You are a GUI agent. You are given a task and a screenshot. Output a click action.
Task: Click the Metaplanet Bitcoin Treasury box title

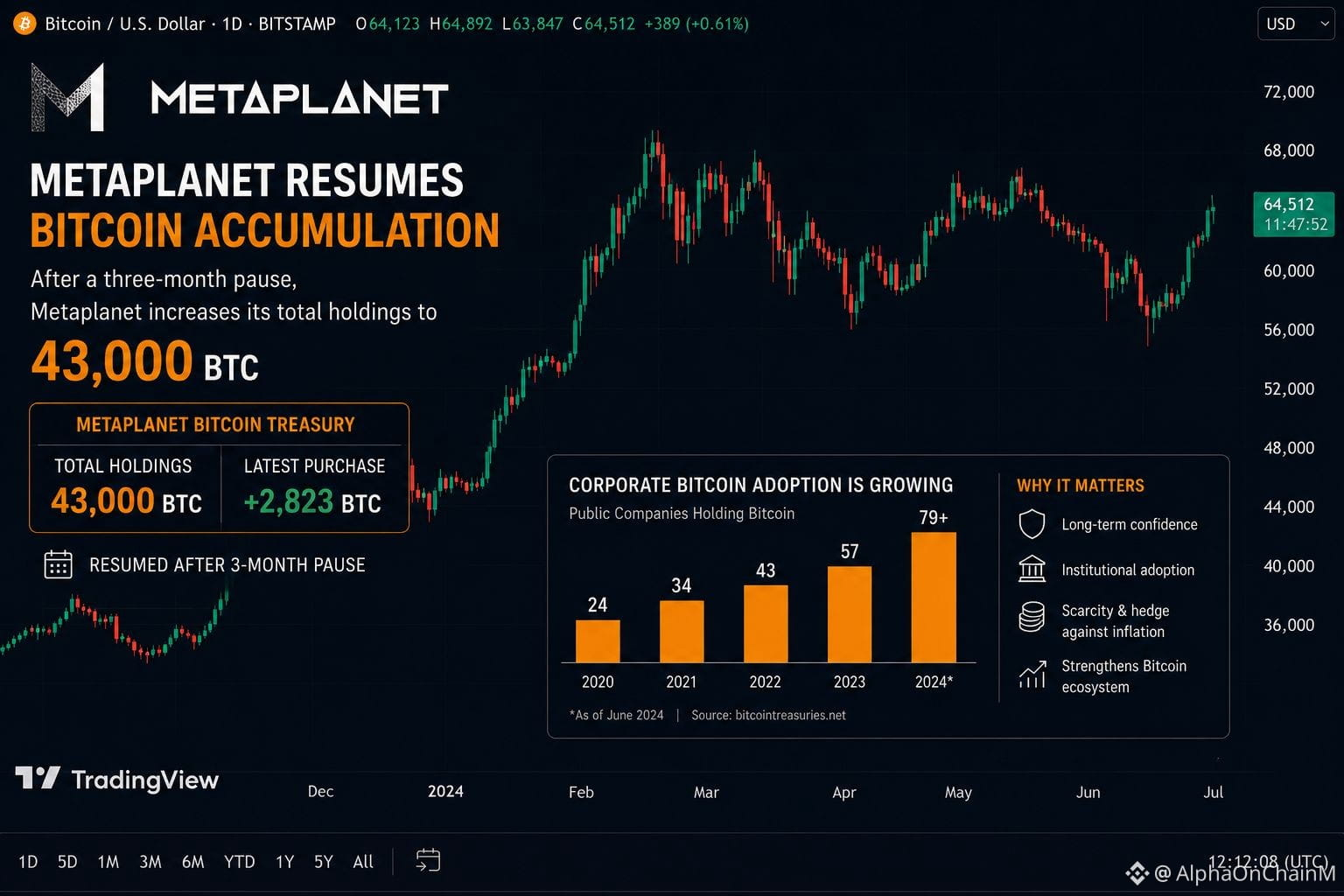point(215,424)
